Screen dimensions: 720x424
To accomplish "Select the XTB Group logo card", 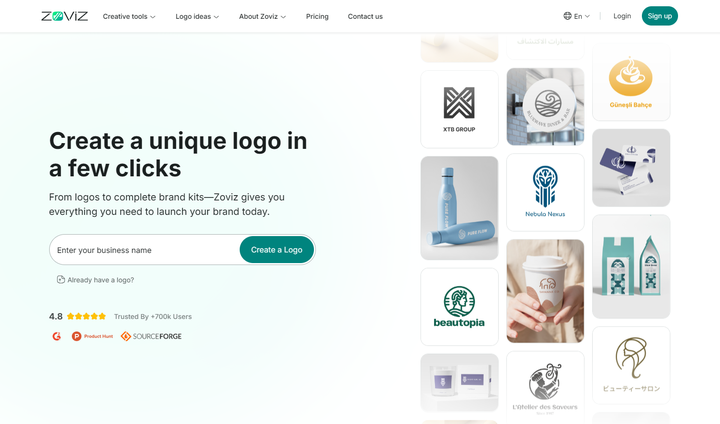I will pyautogui.click(x=459, y=109).
